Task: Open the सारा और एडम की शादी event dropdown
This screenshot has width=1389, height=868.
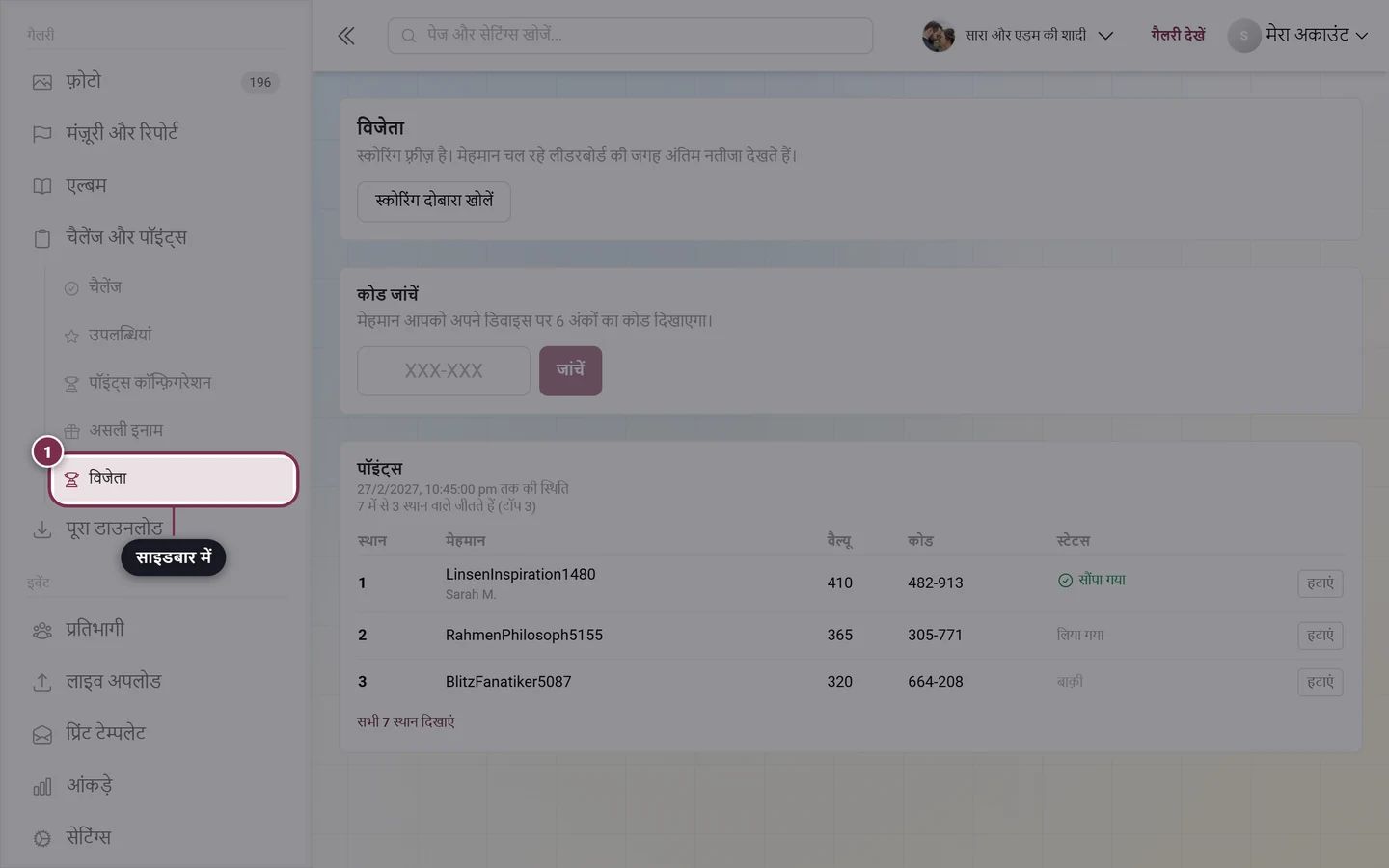Action: [x=1019, y=36]
